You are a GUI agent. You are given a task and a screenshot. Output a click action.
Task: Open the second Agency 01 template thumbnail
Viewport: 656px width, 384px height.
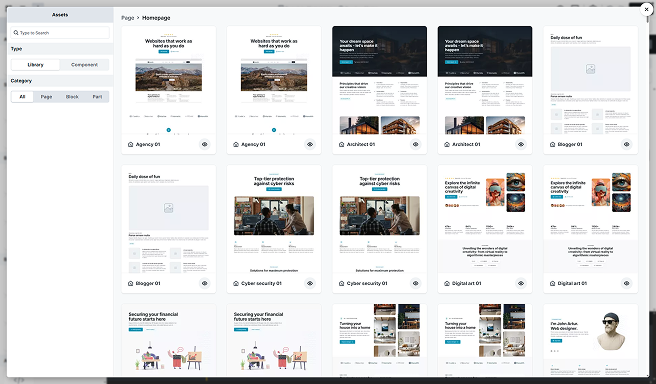click(274, 80)
